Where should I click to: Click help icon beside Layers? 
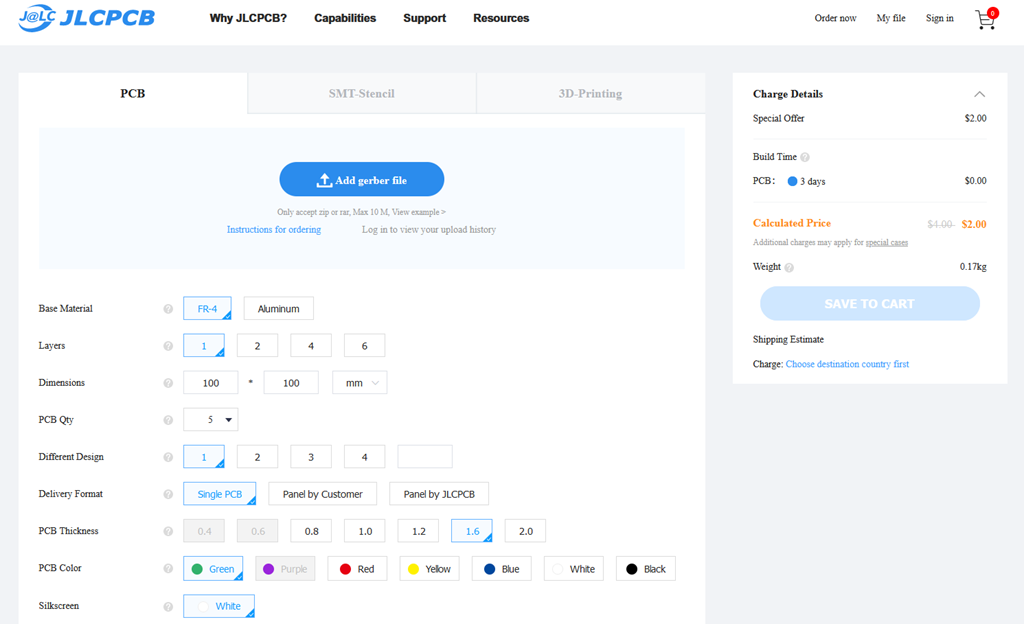(168, 346)
